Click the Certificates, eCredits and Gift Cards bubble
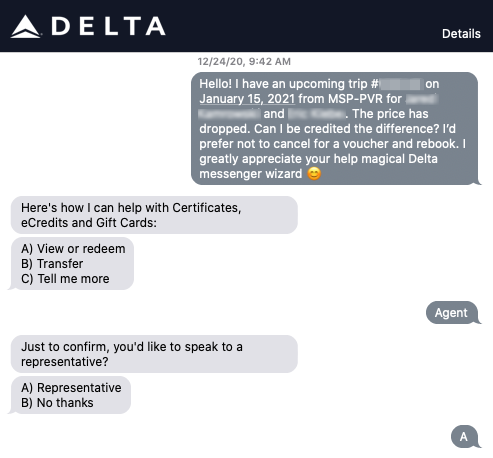The width and height of the screenshot is (493, 458). pyautogui.click(x=154, y=215)
